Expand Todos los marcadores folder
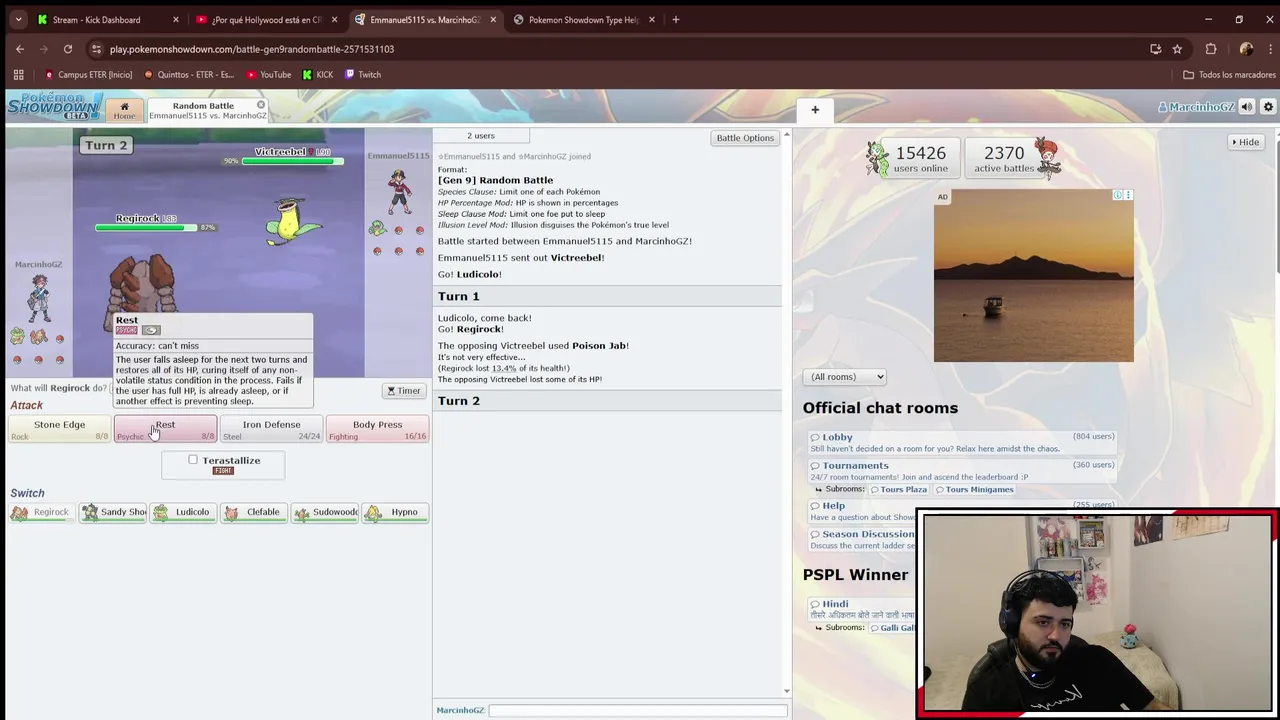 click(x=1229, y=75)
